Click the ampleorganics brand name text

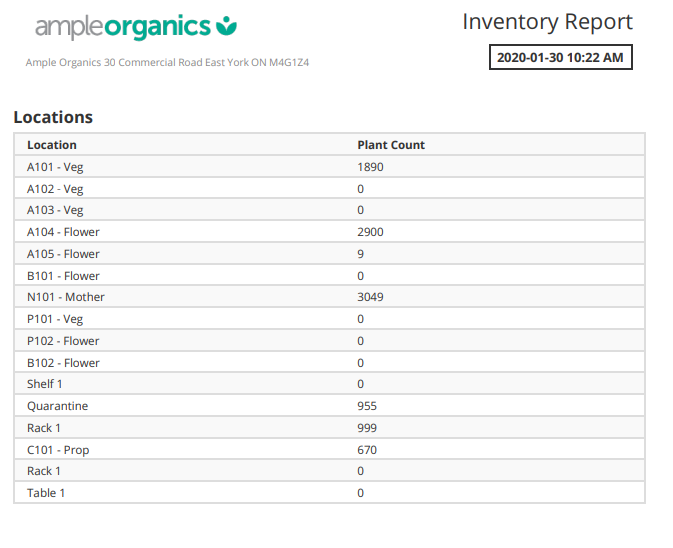click(122, 27)
